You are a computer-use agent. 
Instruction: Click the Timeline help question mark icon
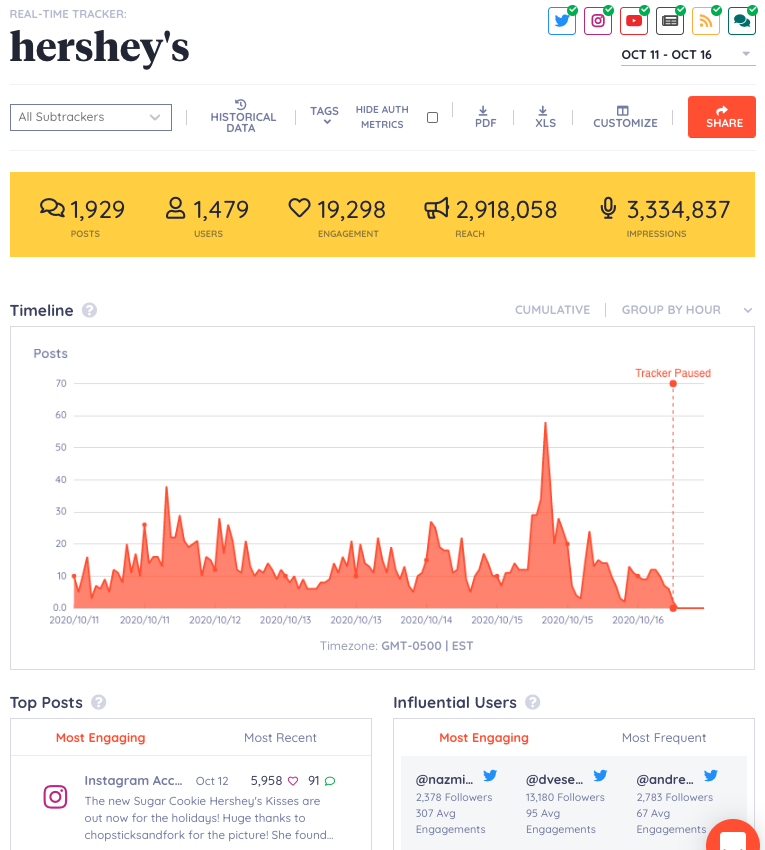[90, 310]
